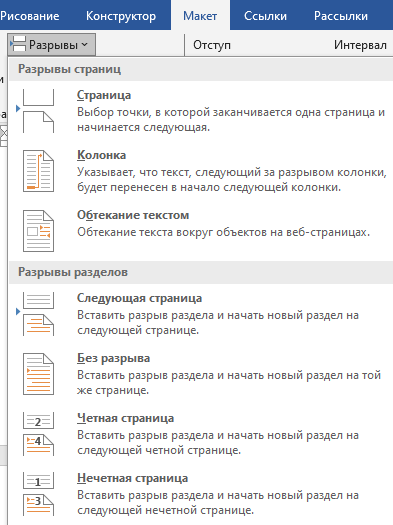Screen dimensions: 393x525
Task: Select the Четная страница section break
Action: tap(201, 434)
